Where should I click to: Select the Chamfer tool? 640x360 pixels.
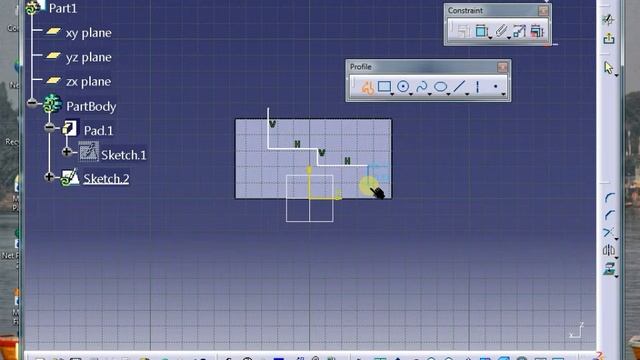tap(609, 215)
